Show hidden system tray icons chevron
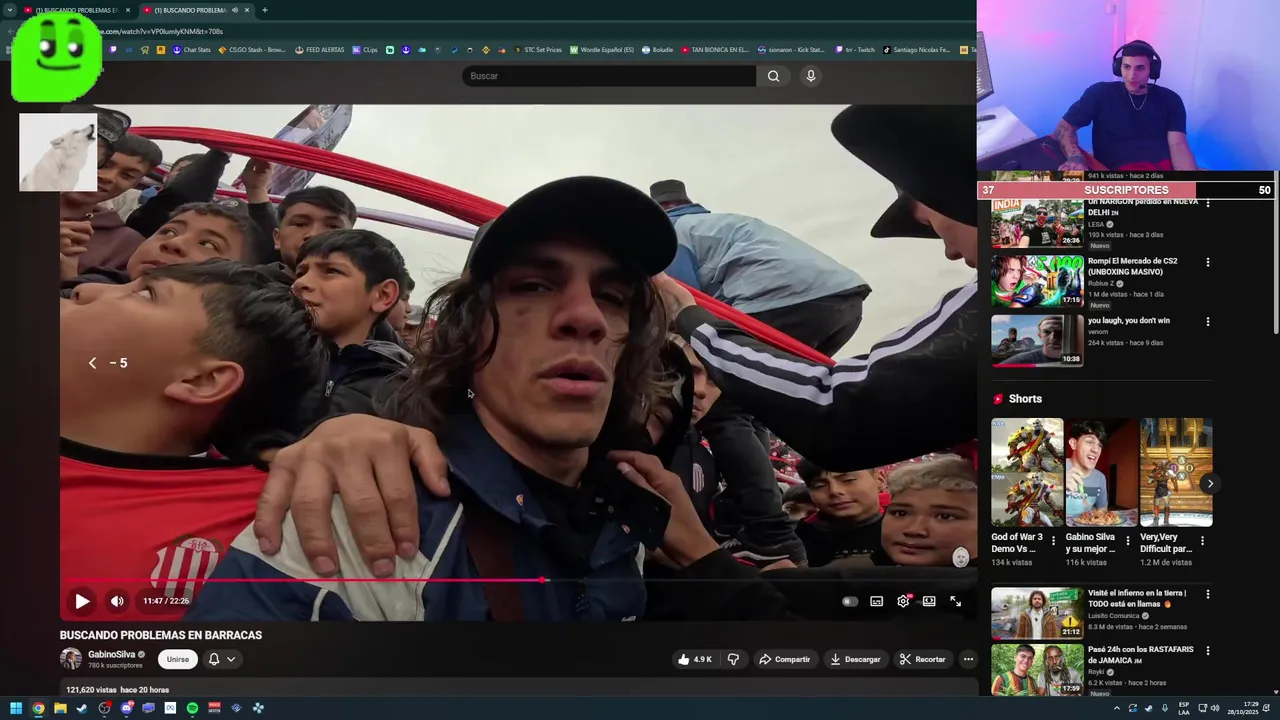 [x=1117, y=708]
